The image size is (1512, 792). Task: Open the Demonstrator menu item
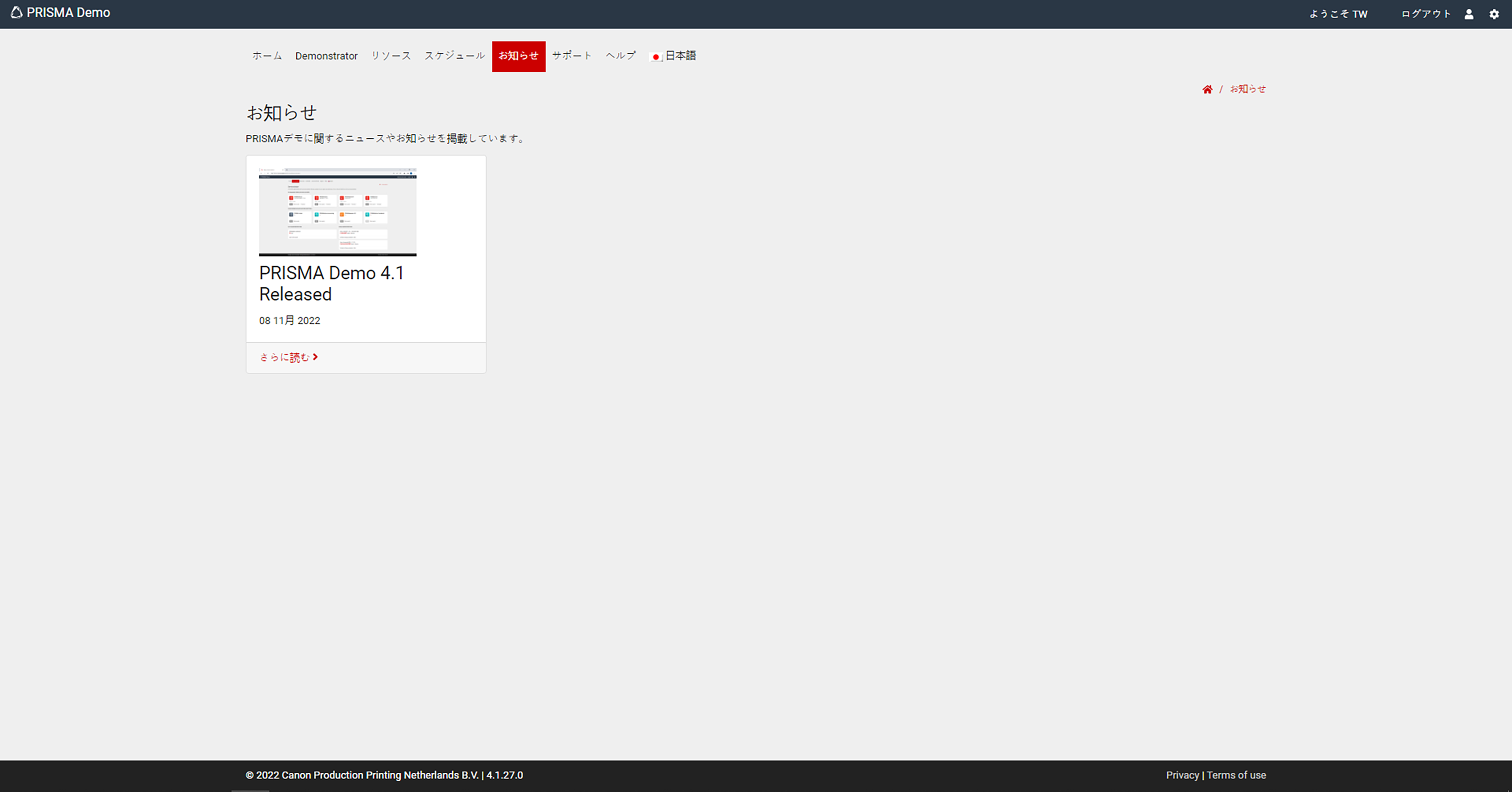pyautogui.click(x=326, y=56)
